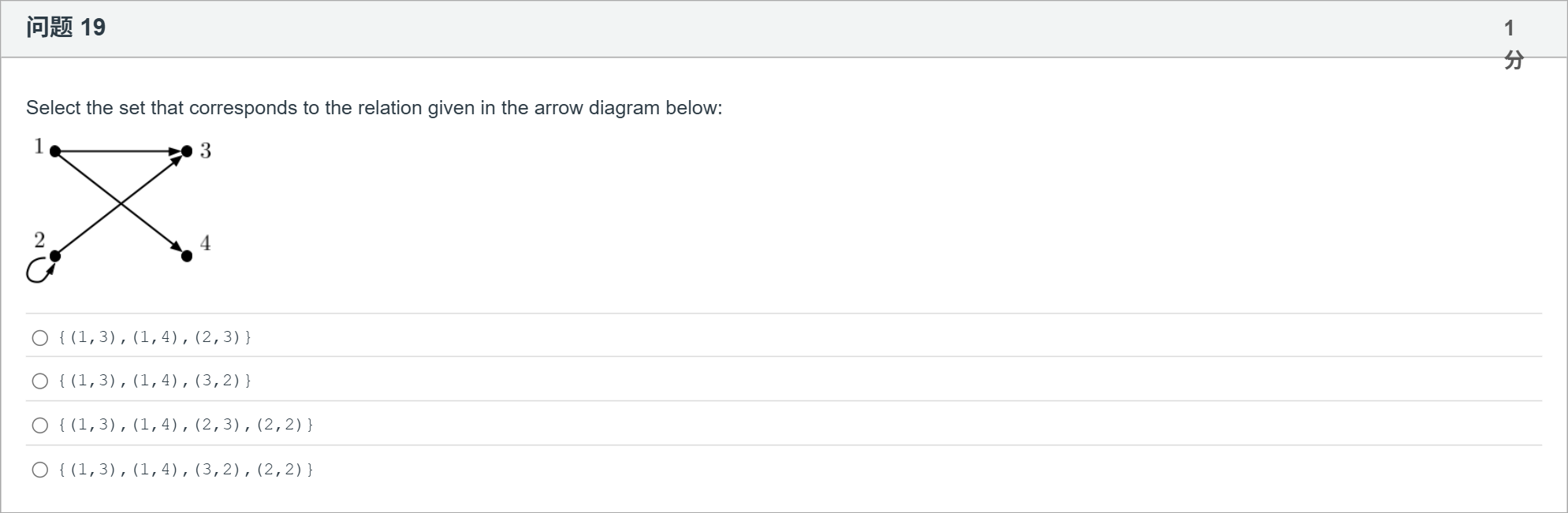Image resolution: width=1568 pixels, height=513 pixels.
Task: Click the dot for node 4
Action: (x=187, y=255)
